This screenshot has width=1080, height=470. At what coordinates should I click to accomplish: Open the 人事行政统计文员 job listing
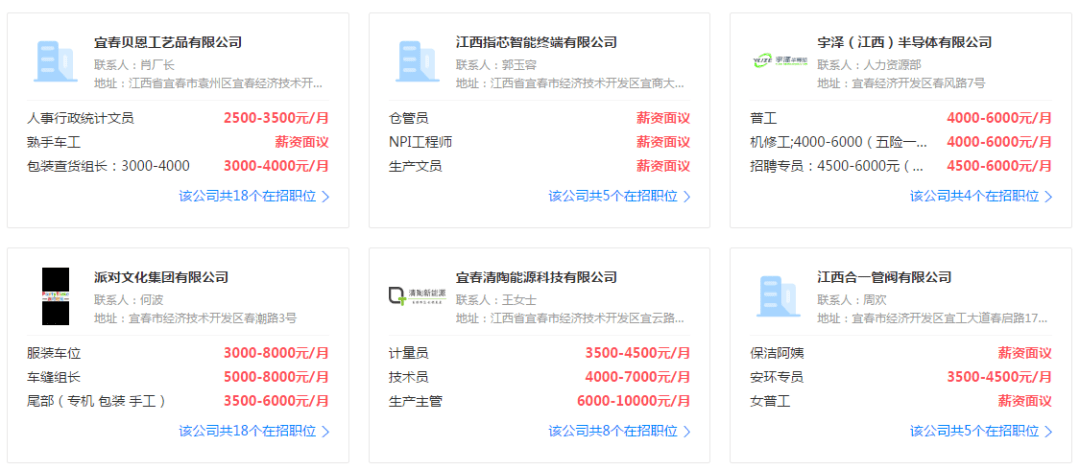81,119
